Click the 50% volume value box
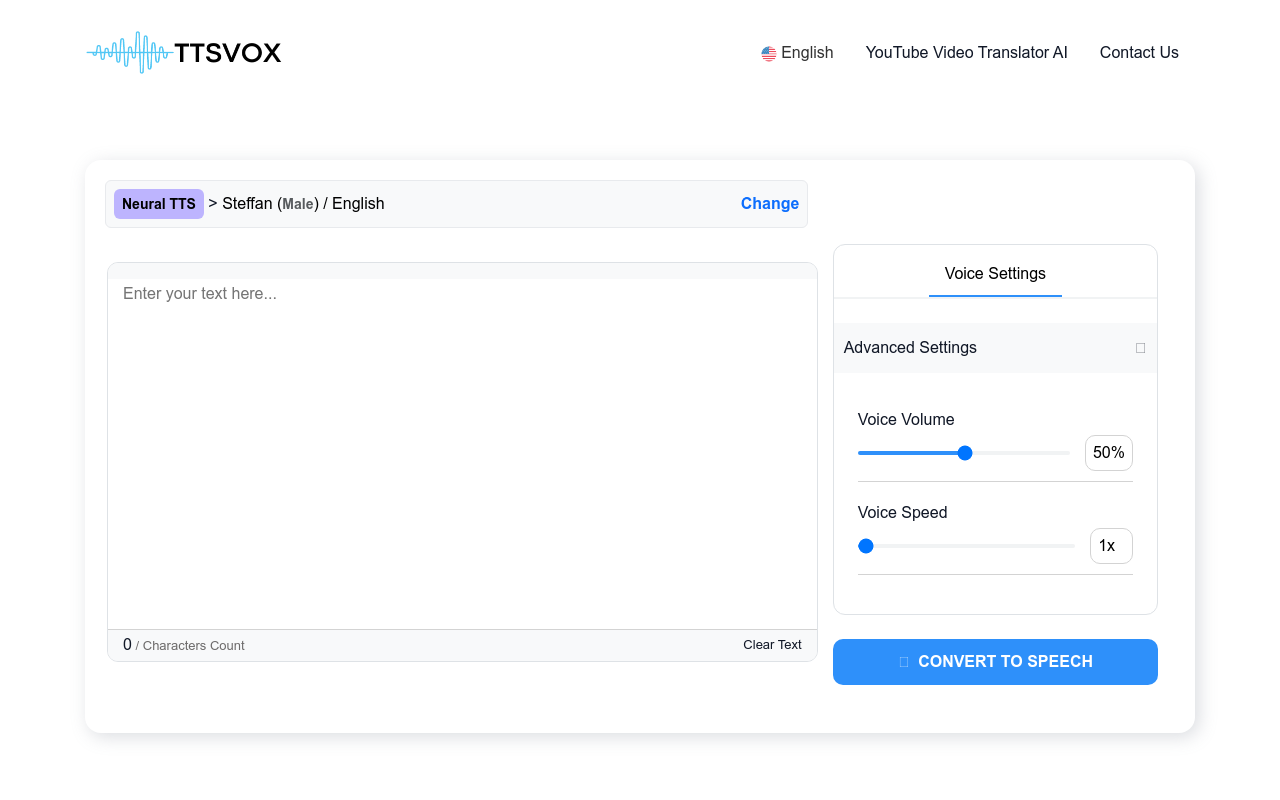 tap(1109, 453)
